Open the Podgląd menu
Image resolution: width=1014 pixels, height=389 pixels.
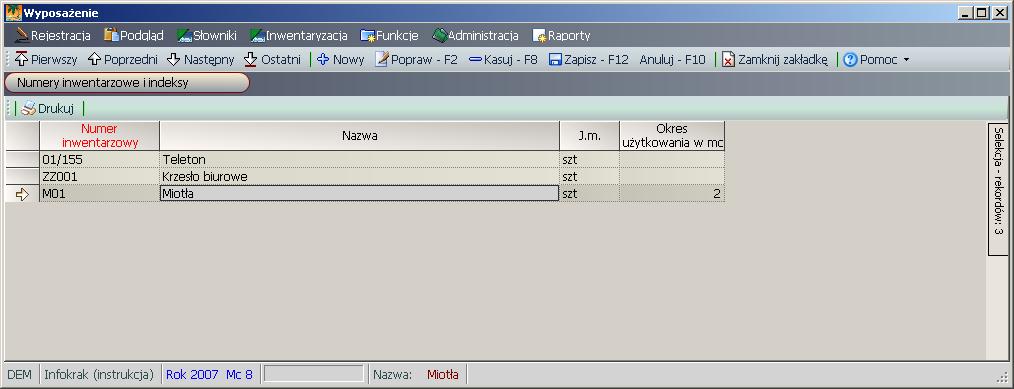(x=134, y=36)
